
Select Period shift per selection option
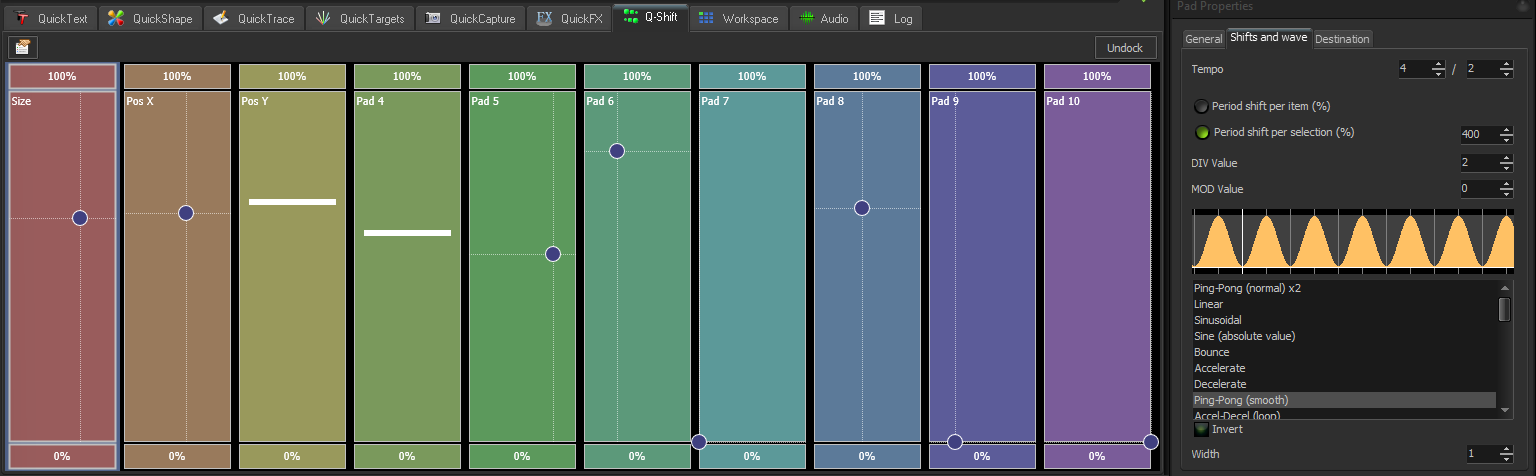(x=1201, y=132)
